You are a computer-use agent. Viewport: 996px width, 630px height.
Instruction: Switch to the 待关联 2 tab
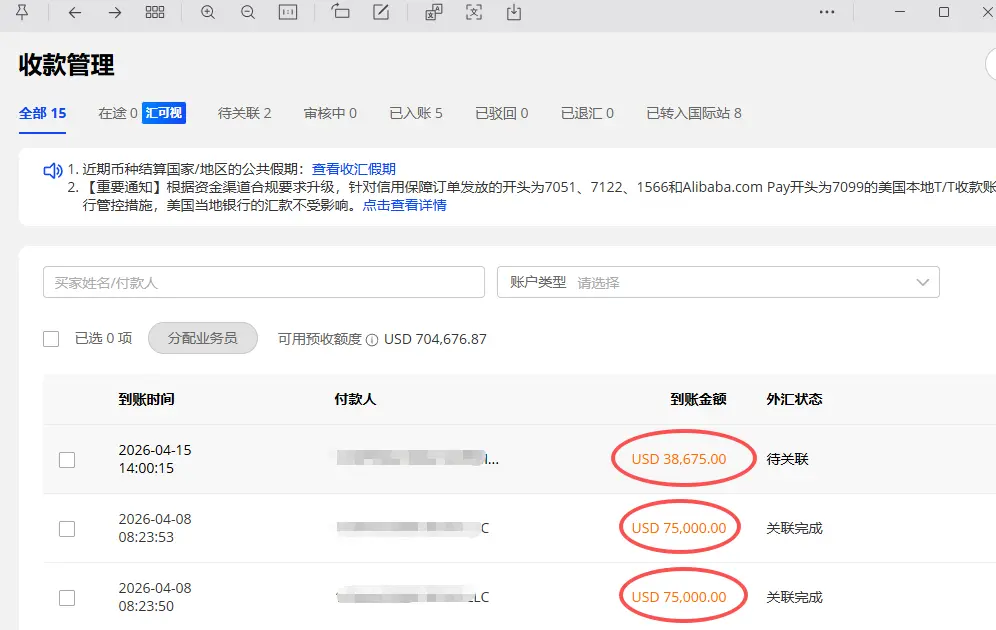pyautogui.click(x=244, y=113)
